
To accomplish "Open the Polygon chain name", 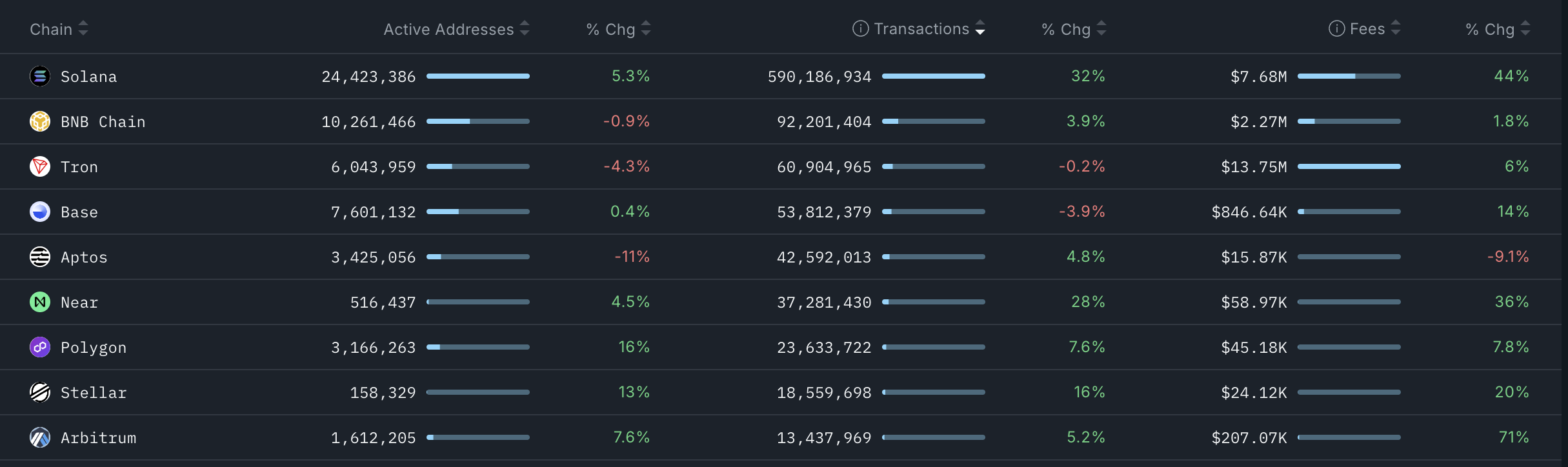I will (x=94, y=348).
